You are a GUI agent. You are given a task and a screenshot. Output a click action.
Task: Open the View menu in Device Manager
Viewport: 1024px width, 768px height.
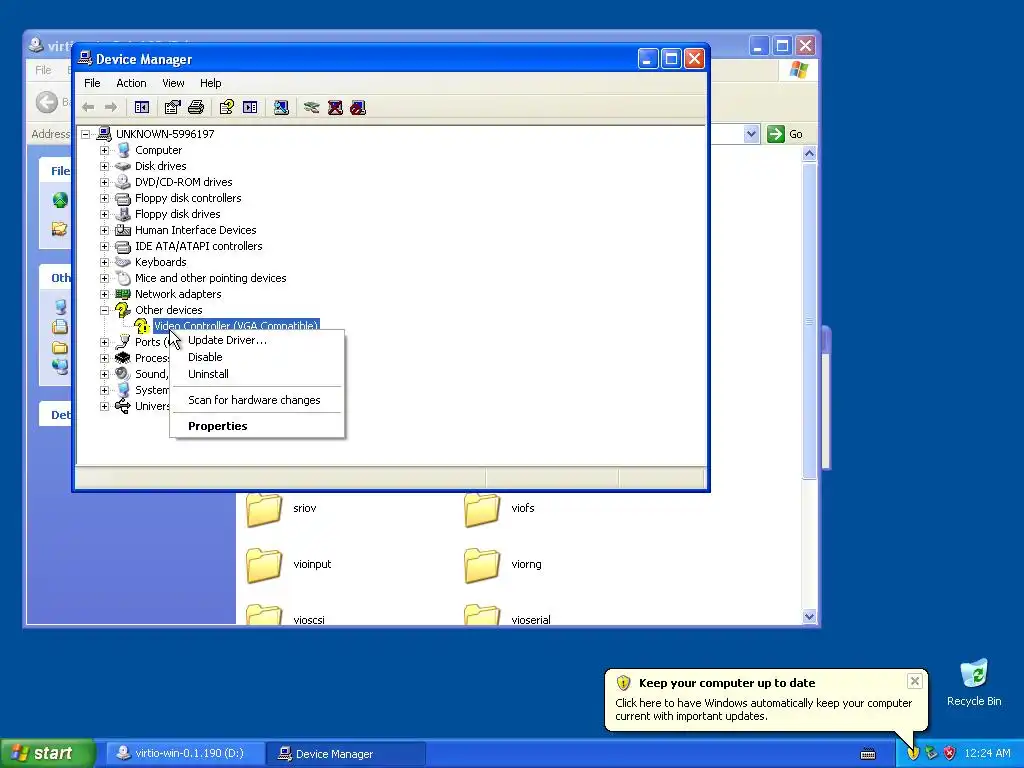coord(173,83)
